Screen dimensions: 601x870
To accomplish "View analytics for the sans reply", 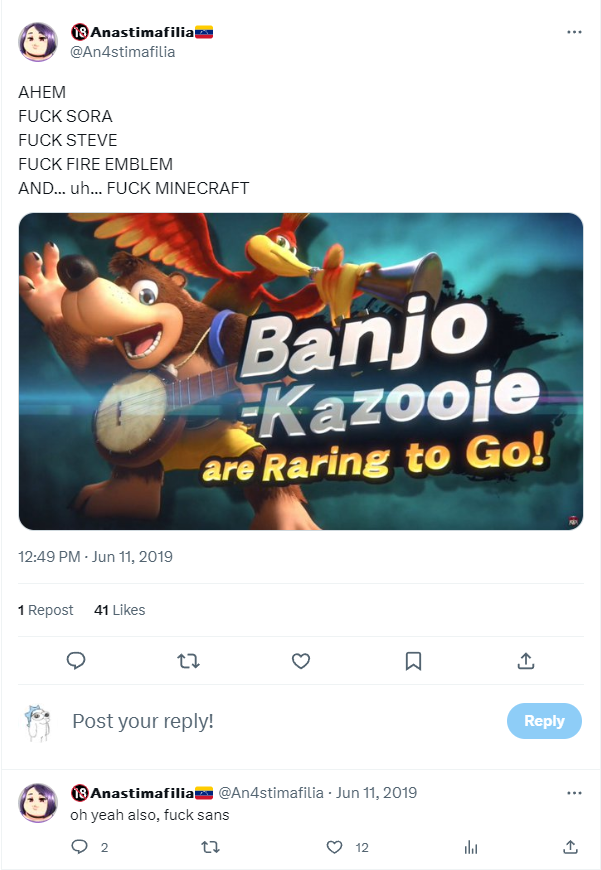I will pos(471,847).
